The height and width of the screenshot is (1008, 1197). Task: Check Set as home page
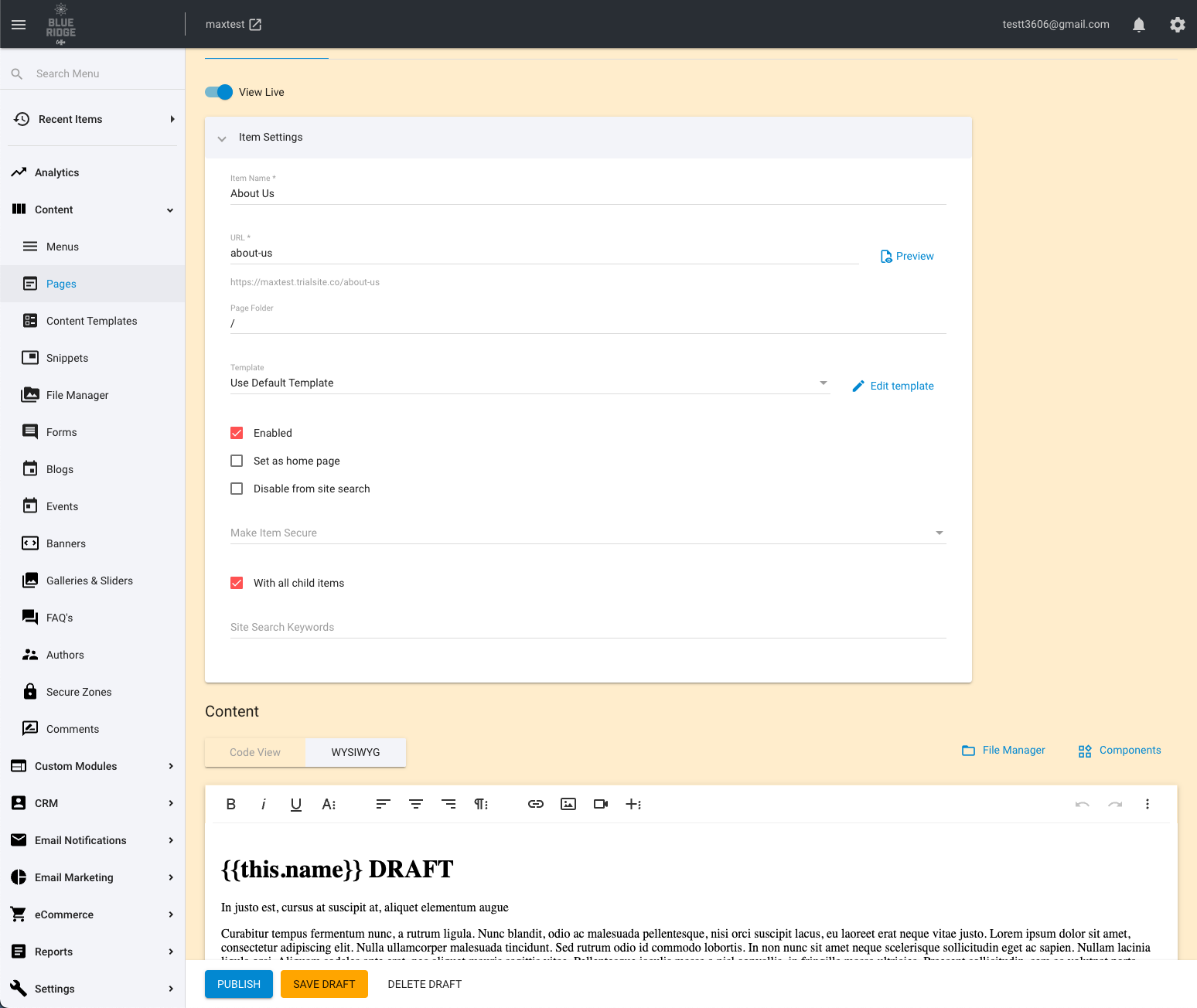tap(237, 461)
